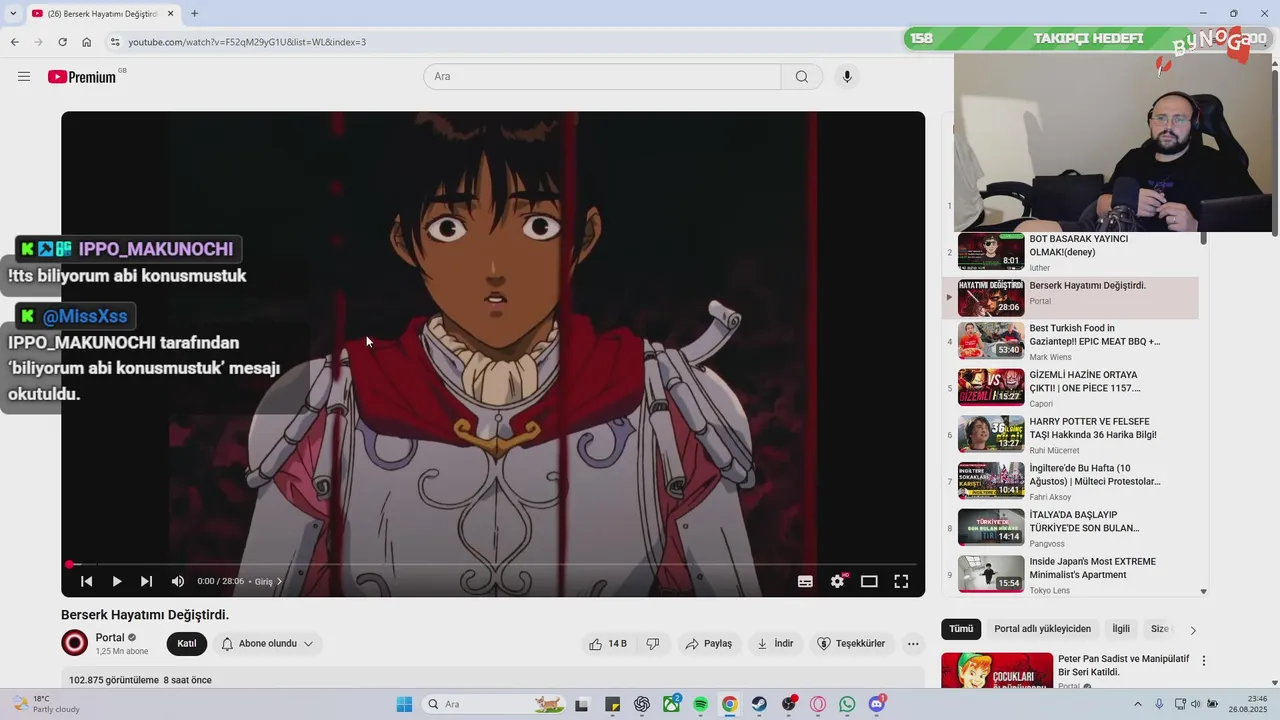
Task: Select the İlgili filter chip
Action: tap(1121, 629)
